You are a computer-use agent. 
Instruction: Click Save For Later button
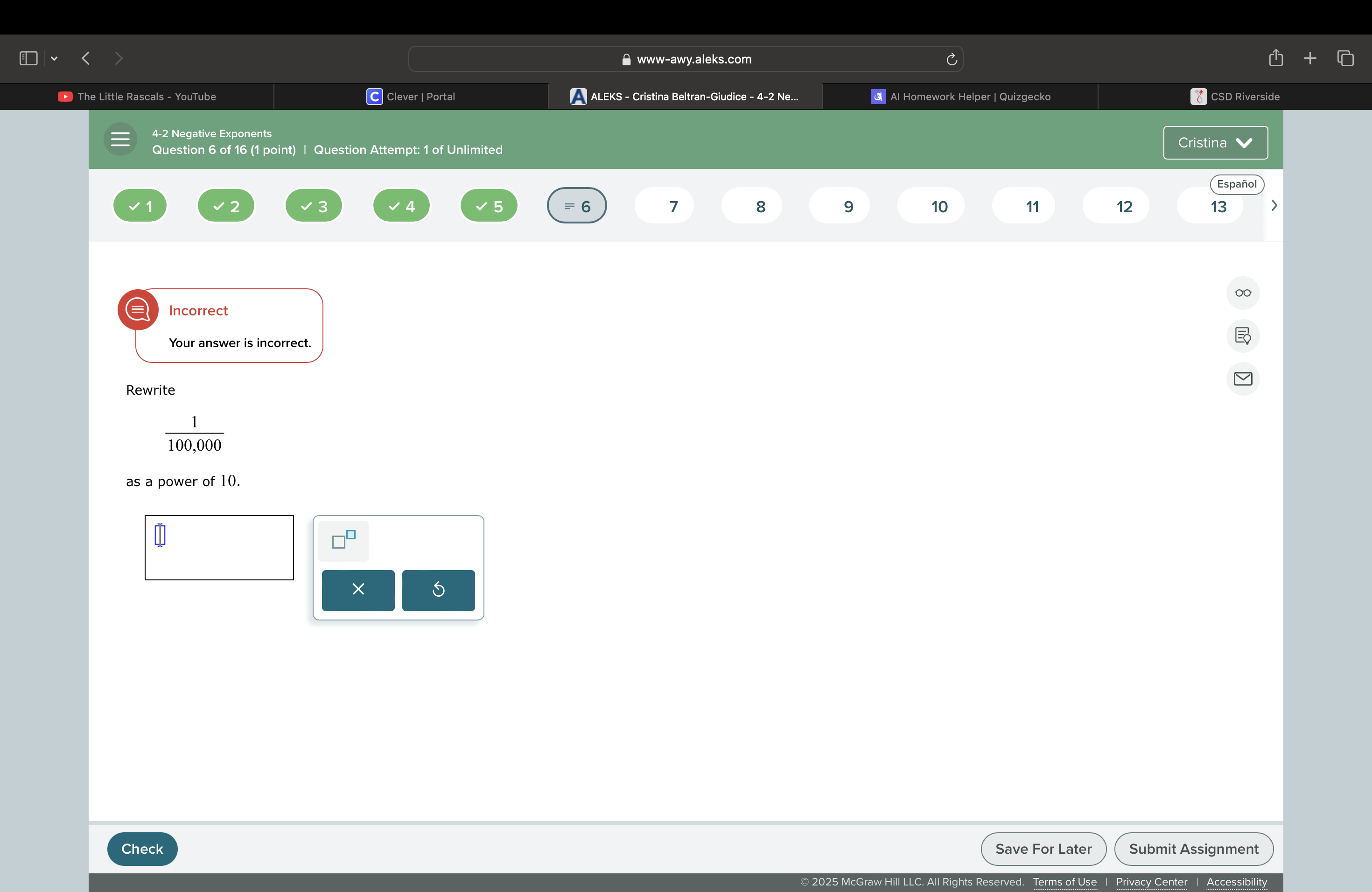point(1043,849)
